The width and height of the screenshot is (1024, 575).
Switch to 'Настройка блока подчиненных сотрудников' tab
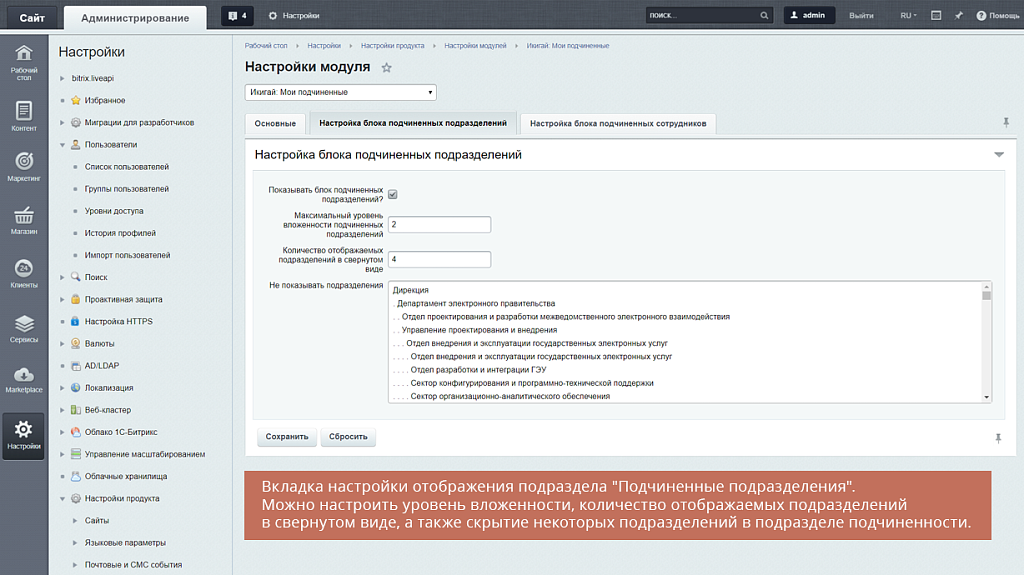pos(618,124)
